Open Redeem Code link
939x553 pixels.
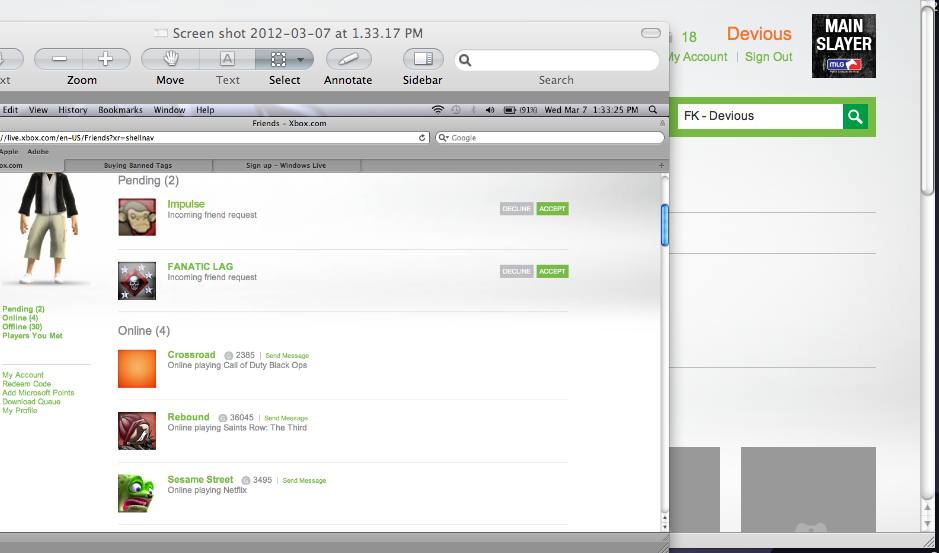tap(26, 384)
